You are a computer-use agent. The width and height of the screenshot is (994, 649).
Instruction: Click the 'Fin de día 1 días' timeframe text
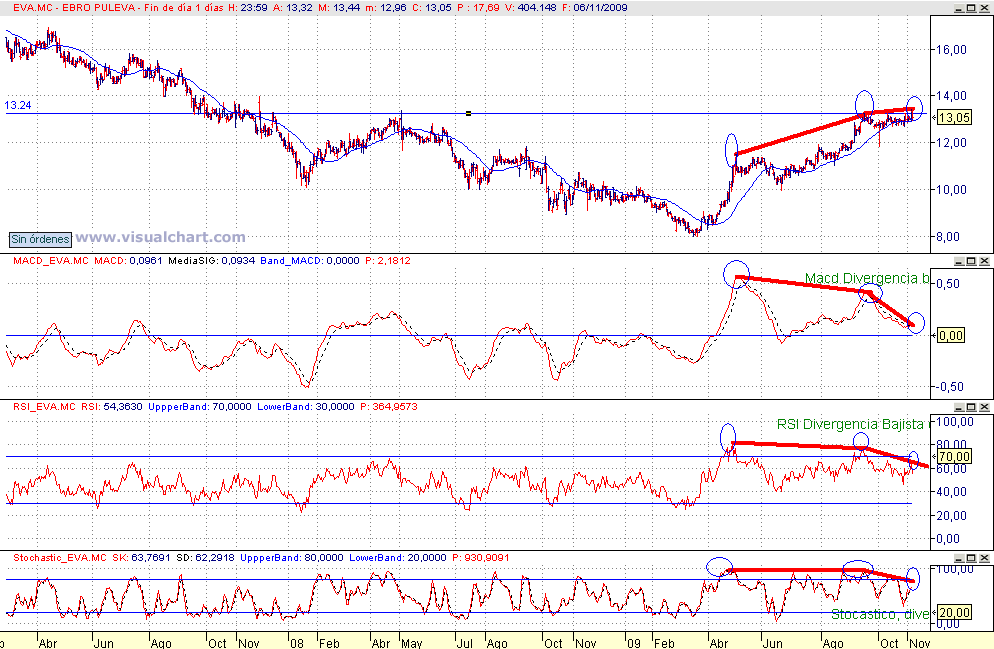coord(185,8)
